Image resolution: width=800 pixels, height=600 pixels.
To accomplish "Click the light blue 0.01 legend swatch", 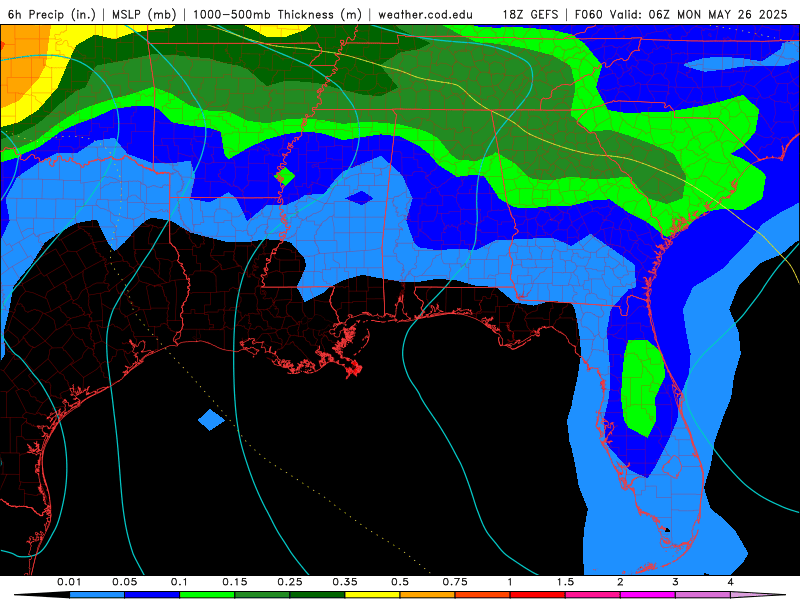I will coord(97,595).
